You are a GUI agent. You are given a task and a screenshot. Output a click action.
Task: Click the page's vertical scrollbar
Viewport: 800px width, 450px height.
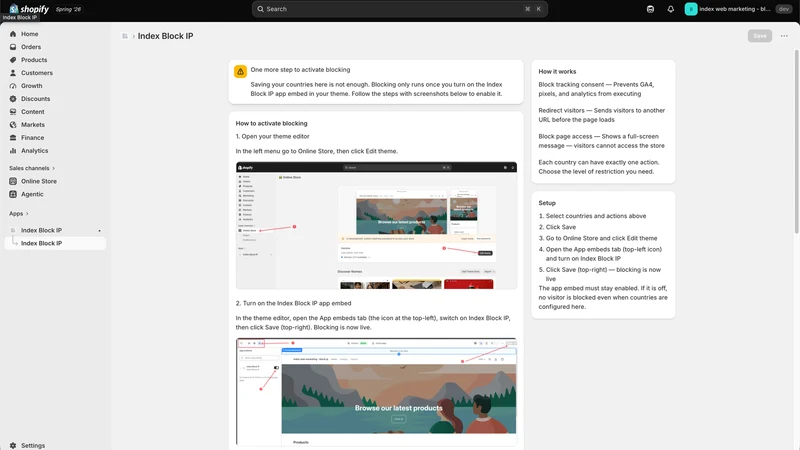(796, 143)
